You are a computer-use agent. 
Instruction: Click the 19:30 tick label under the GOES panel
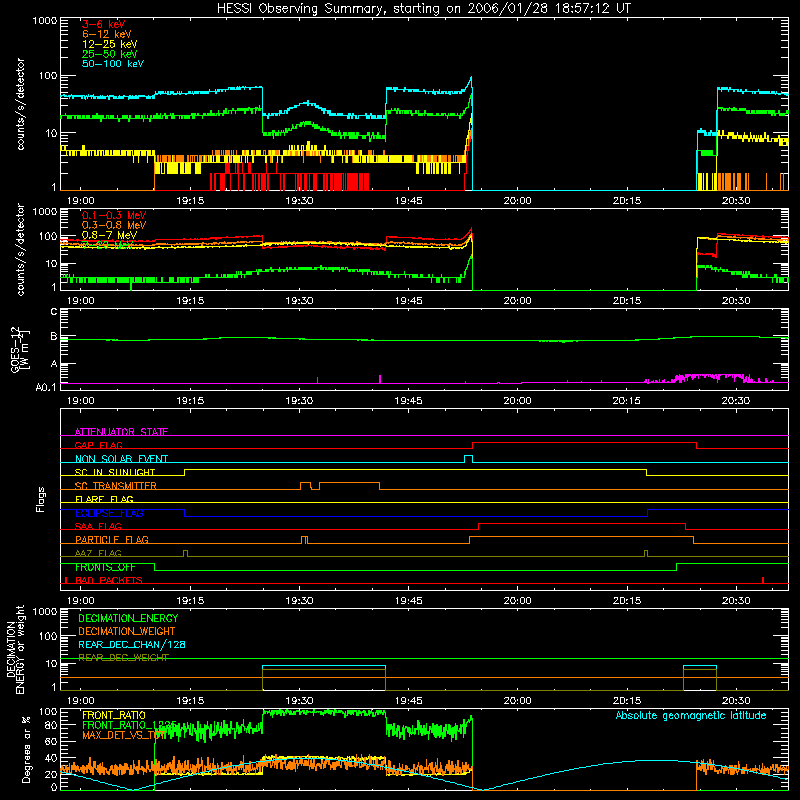[x=299, y=401]
